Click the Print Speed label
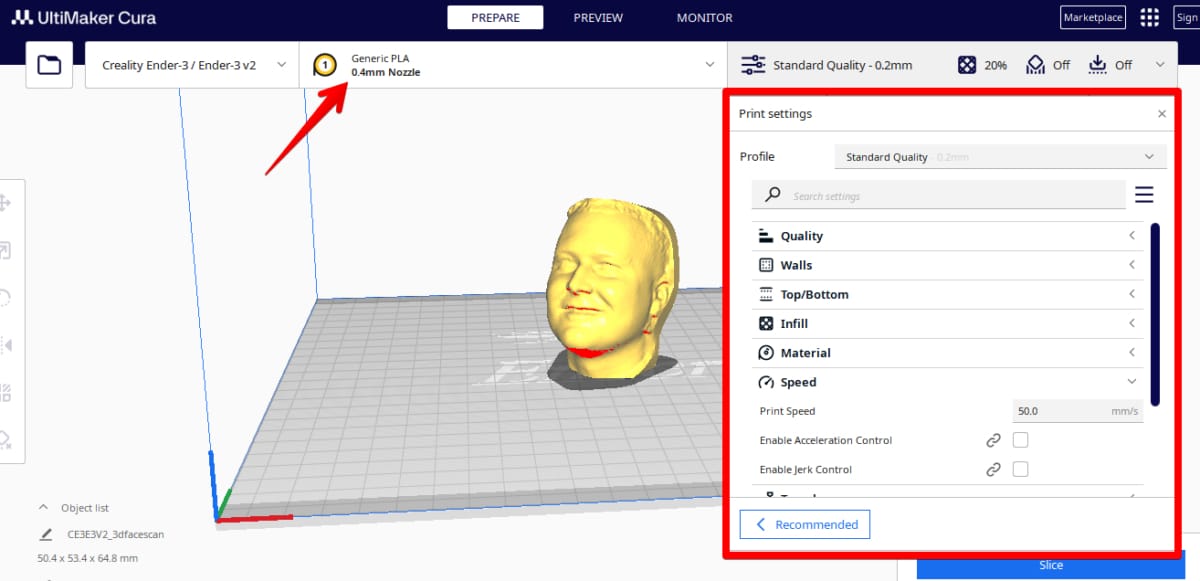 (787, 411)
